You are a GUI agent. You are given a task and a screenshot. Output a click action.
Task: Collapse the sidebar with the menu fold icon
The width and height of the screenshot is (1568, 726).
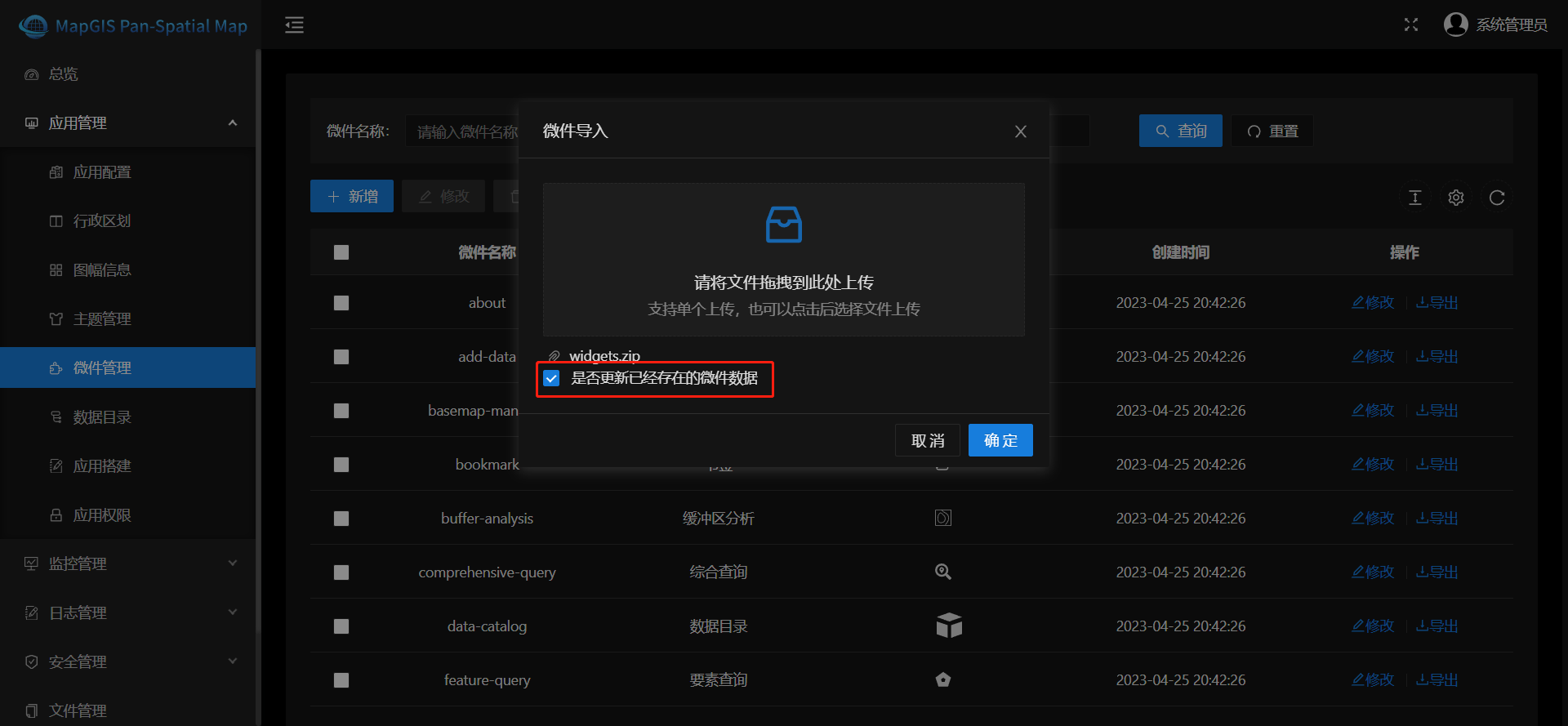pos(294,25)
